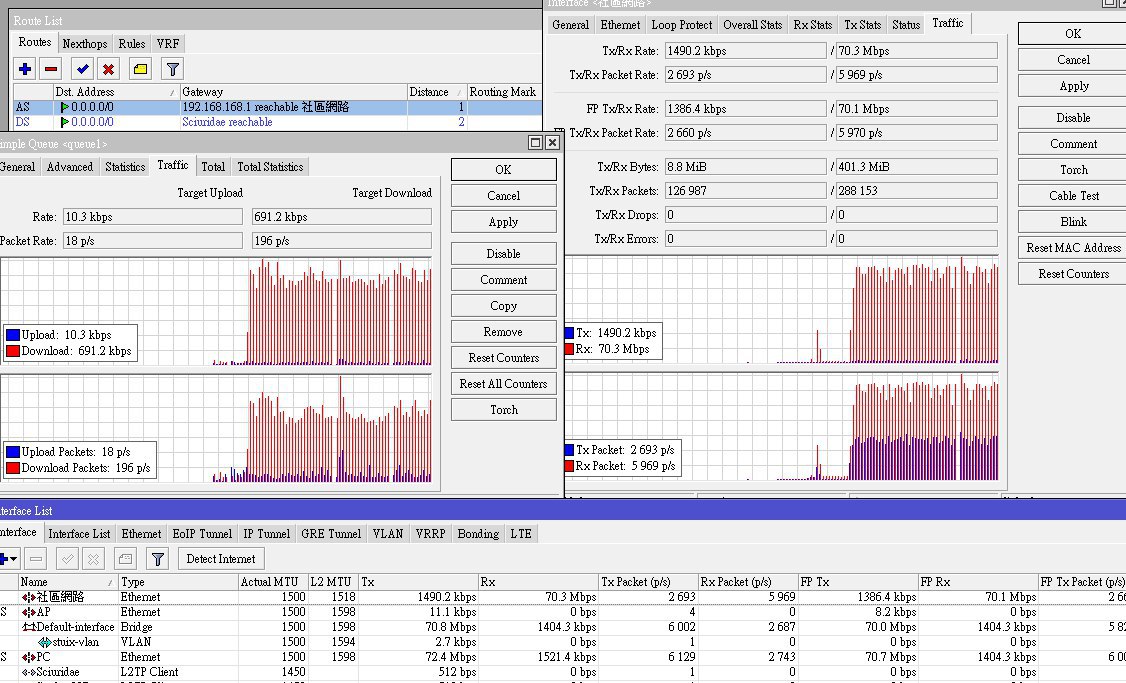This screenshot has height=683, width=1126.
Task: Click Target Download Rate 691.2 kbps field
Action: (342, 217)
